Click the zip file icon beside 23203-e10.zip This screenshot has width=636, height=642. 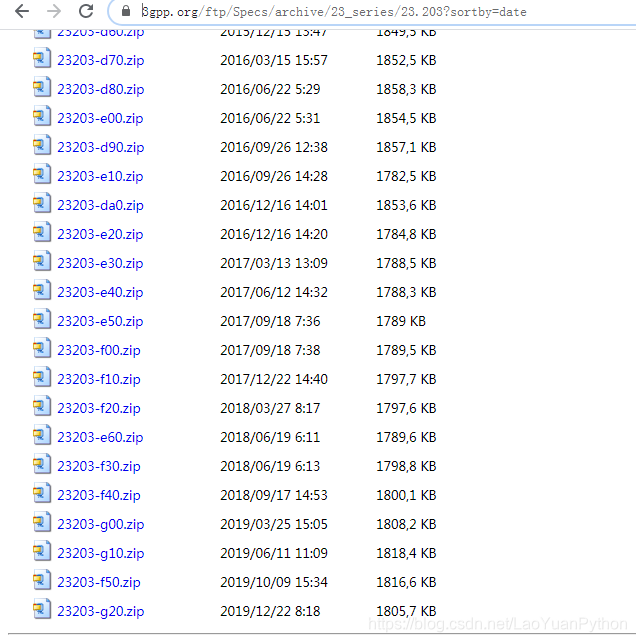click(42, 174)
